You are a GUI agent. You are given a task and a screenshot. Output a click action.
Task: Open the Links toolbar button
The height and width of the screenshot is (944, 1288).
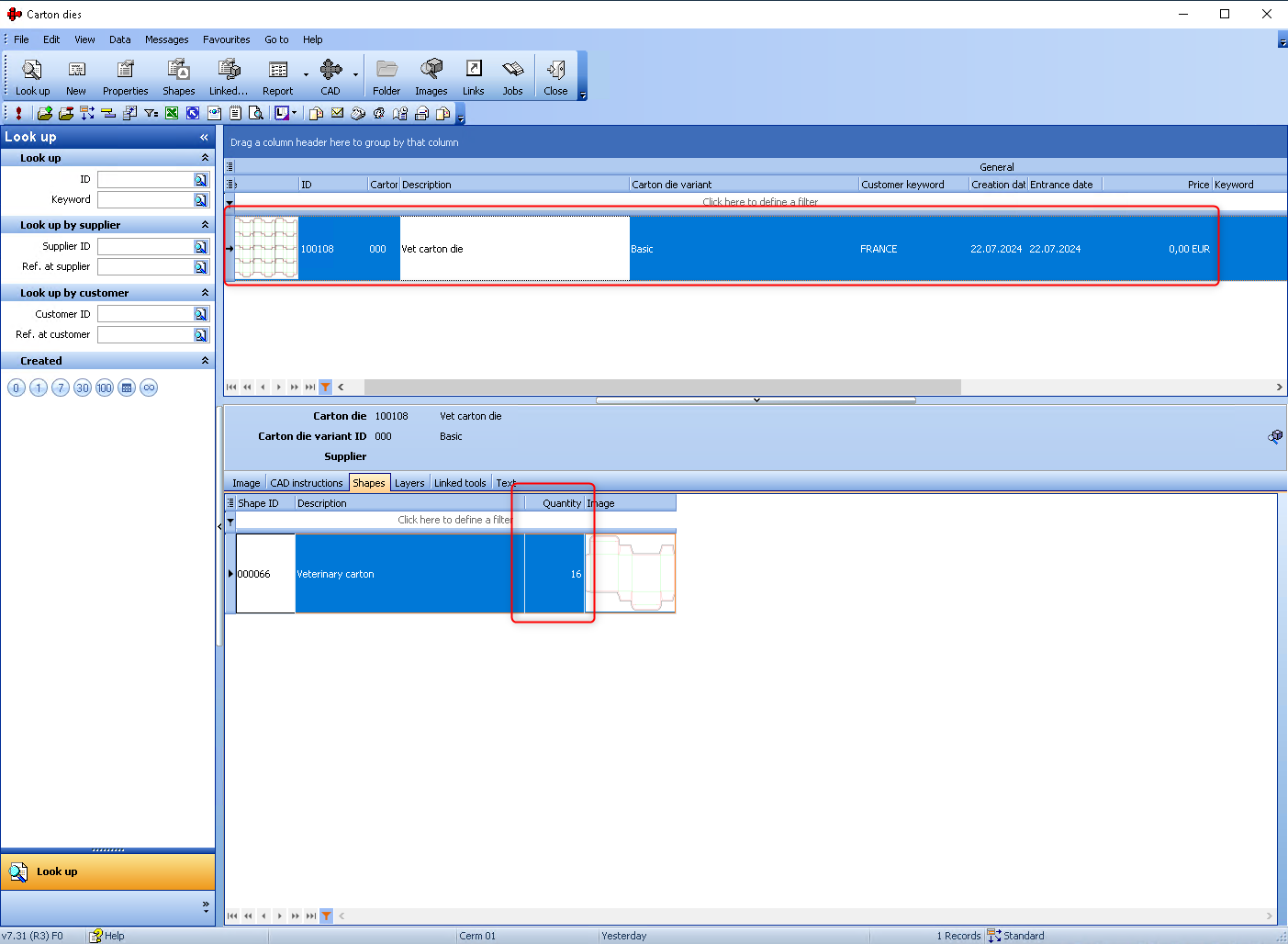(x=473, y=77)
